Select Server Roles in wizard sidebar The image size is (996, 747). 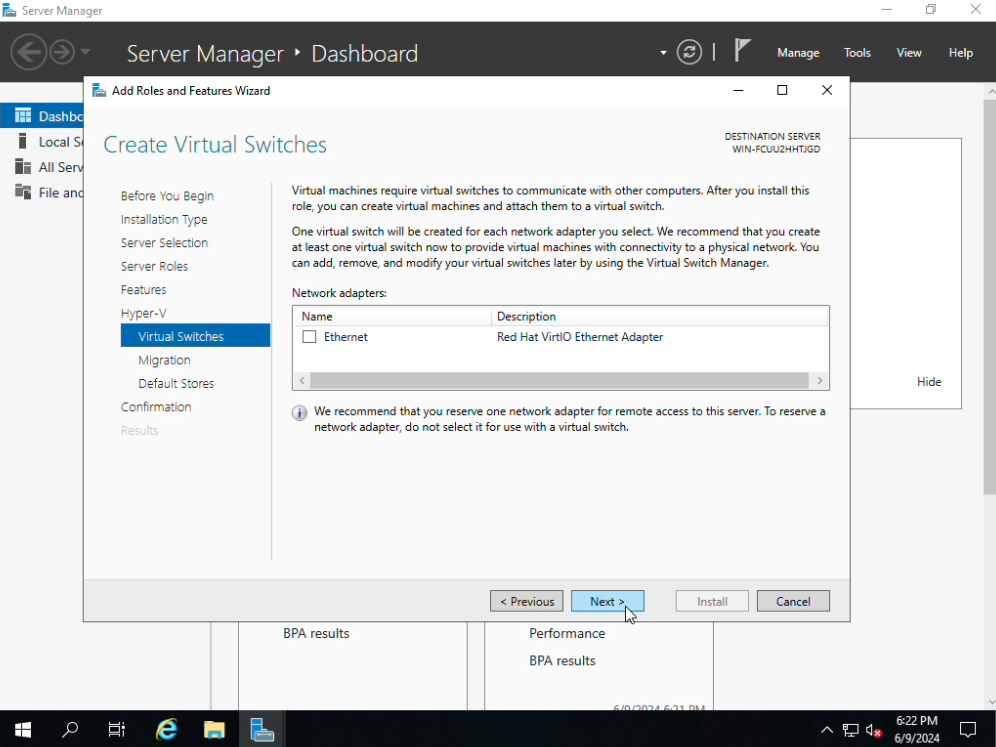point(154,266)
